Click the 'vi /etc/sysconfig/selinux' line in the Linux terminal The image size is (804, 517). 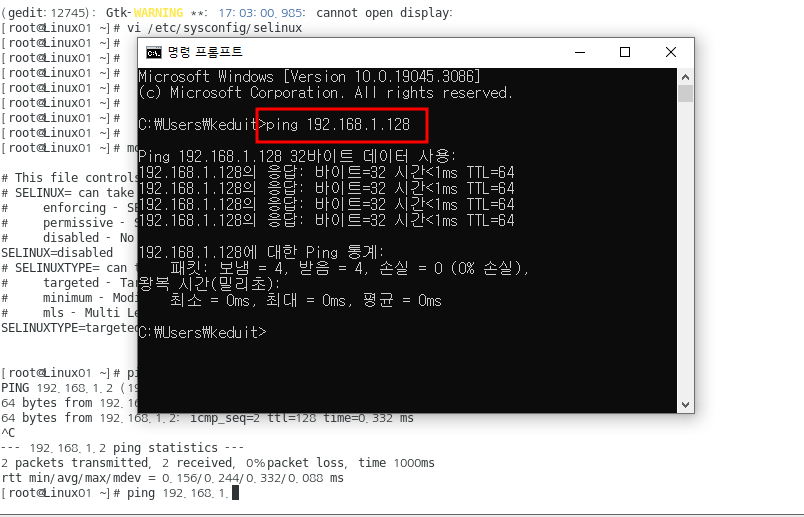pos(152,28)
